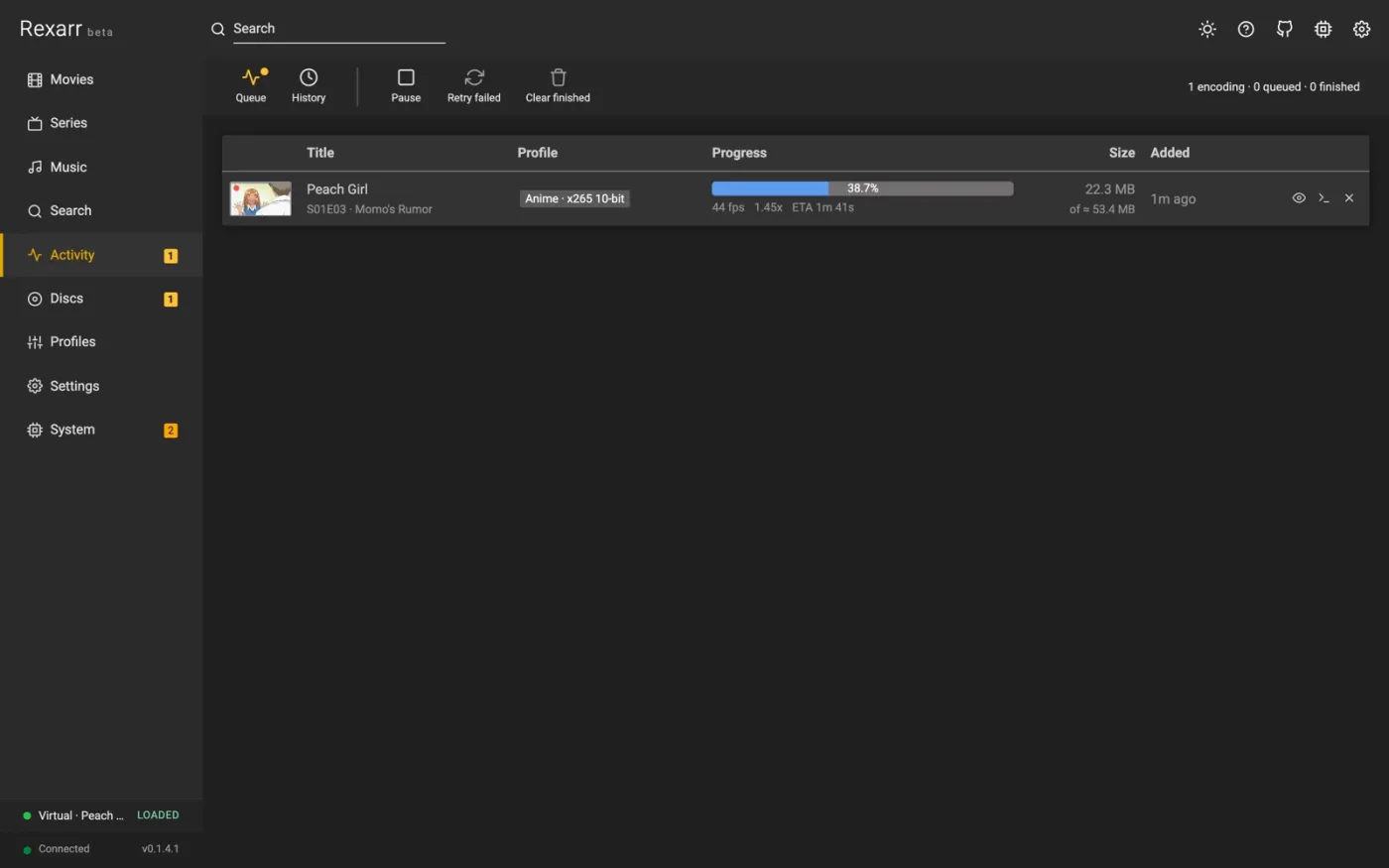This screenshot has width=1389, height=868.
Task: Go to Series in the sidebar
Action: 101,123
